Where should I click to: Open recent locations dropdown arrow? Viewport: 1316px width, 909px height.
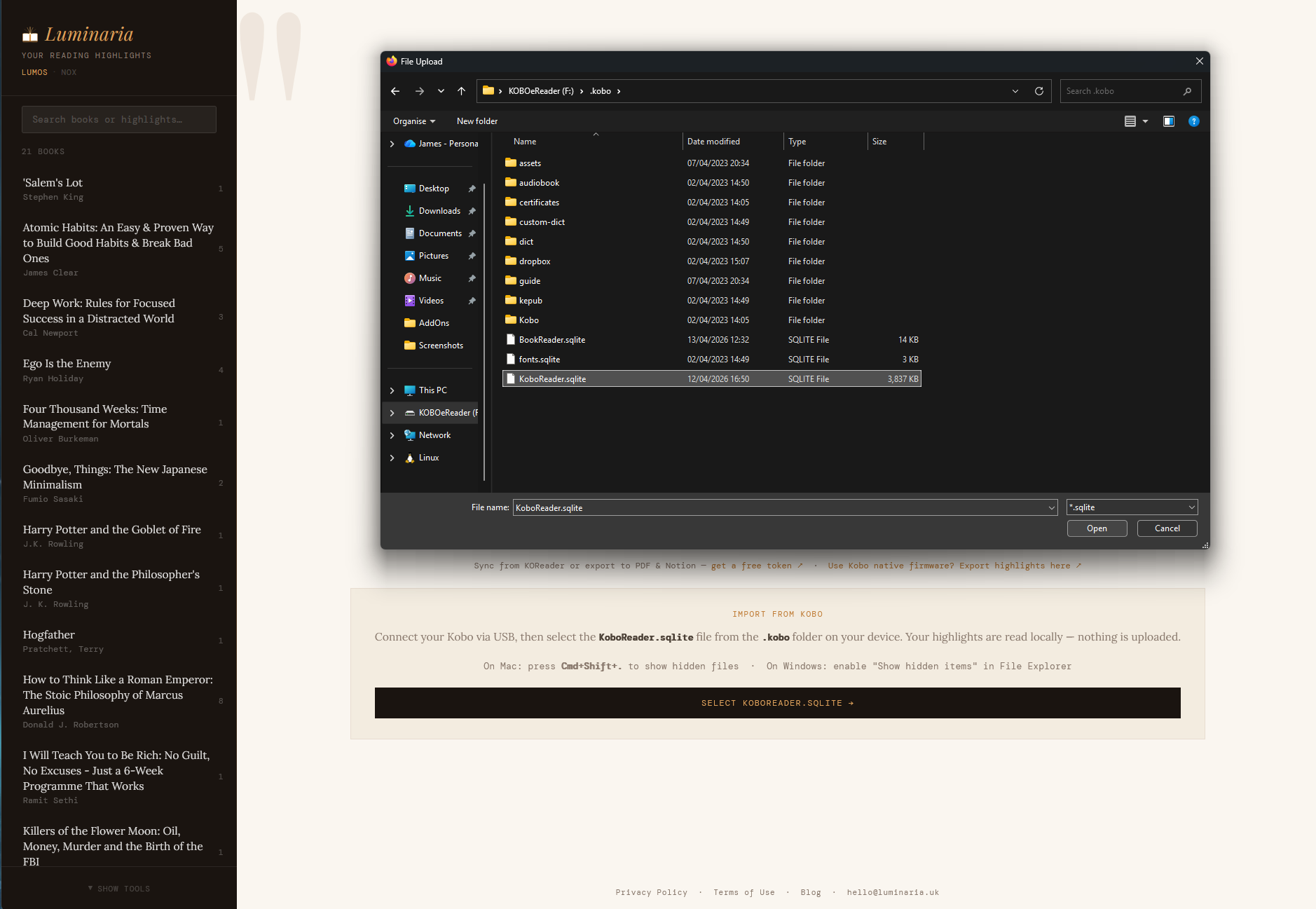pos(441,91)
